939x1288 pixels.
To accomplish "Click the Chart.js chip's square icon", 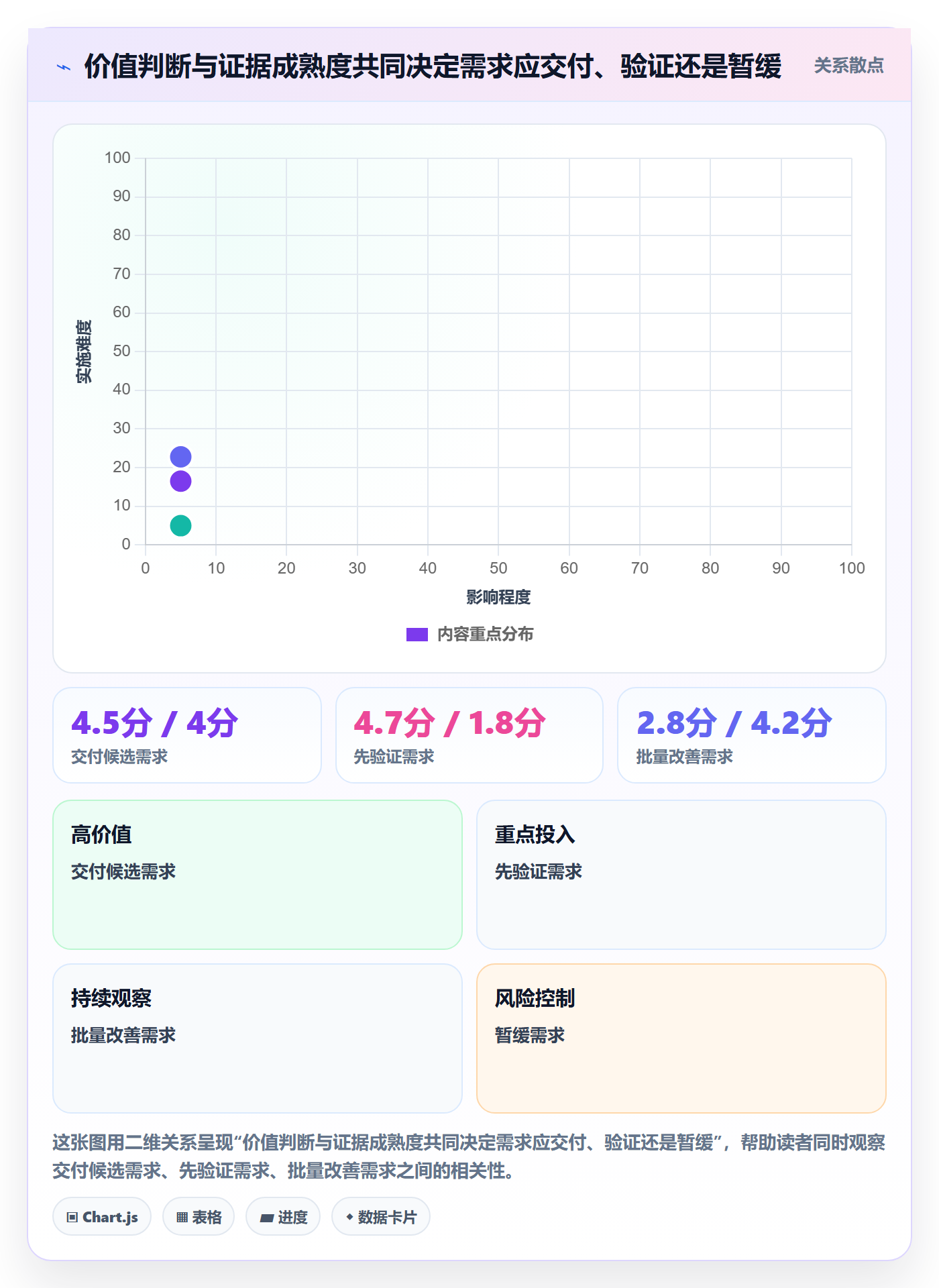I will click(72, 1218).
